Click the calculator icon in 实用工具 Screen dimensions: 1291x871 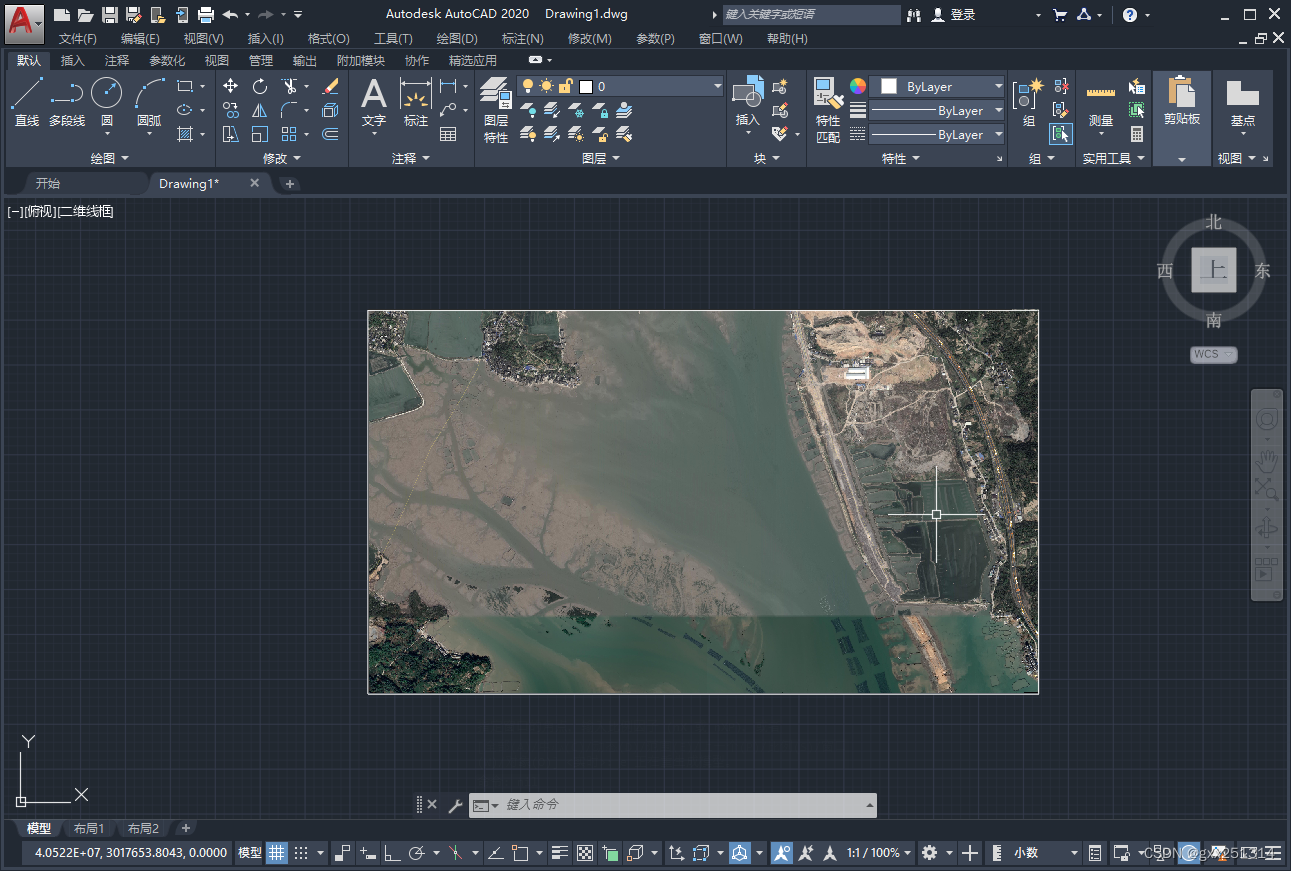coord(1137,134)
